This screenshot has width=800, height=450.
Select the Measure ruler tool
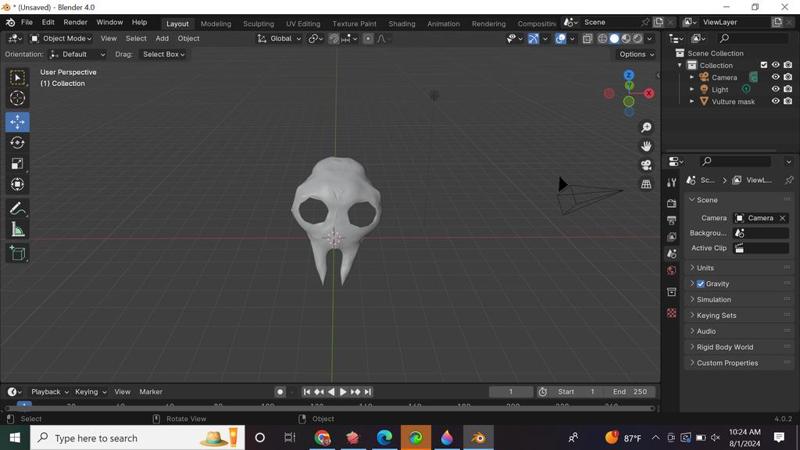17,230
